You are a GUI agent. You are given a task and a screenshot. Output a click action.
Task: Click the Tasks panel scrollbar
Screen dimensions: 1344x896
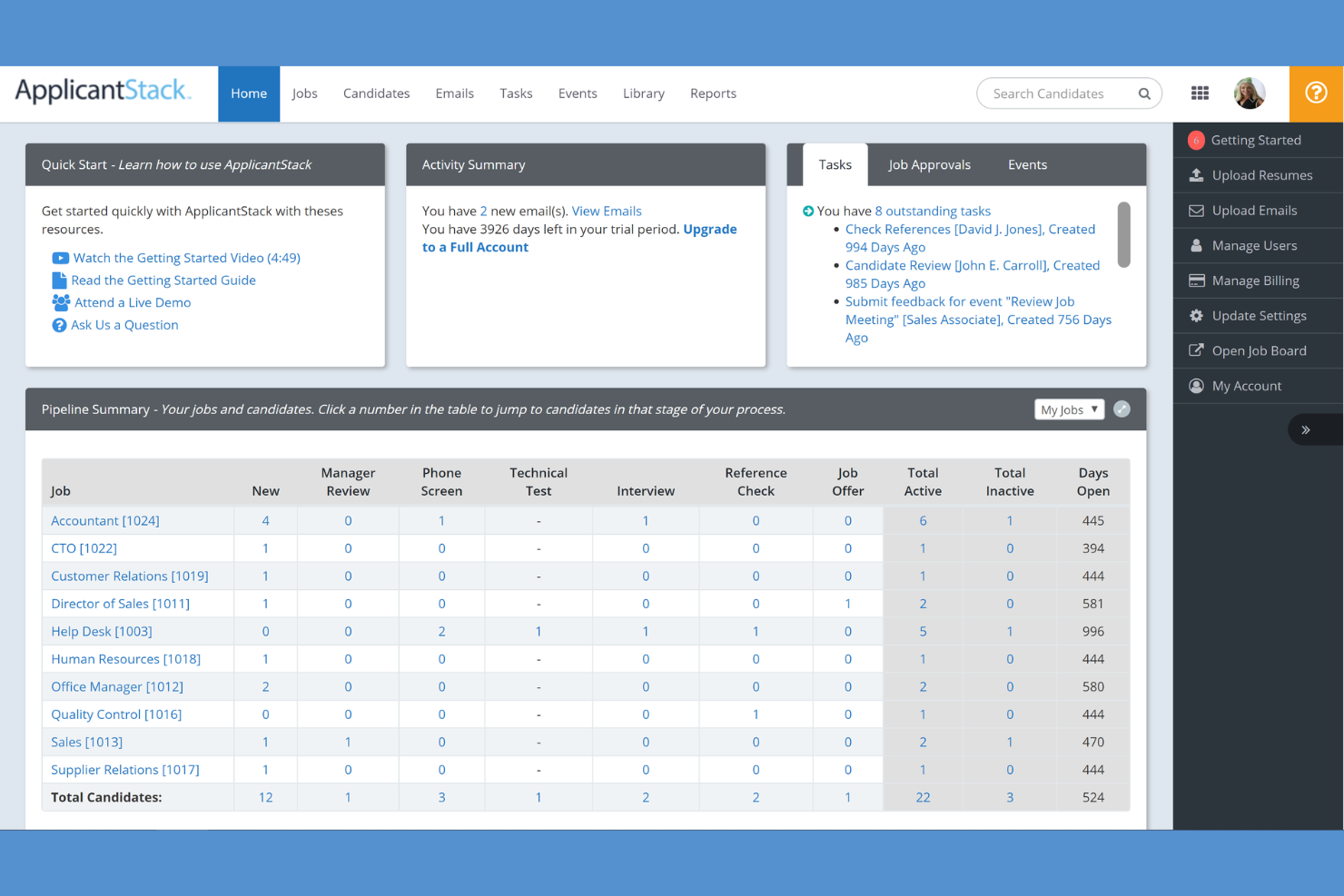[1123, 234]
